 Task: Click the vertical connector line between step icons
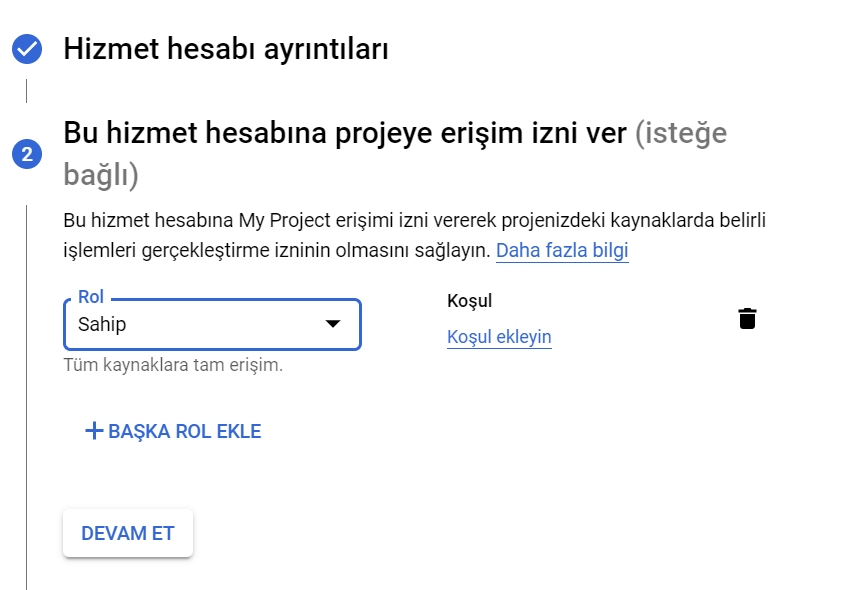click(26, 91)
